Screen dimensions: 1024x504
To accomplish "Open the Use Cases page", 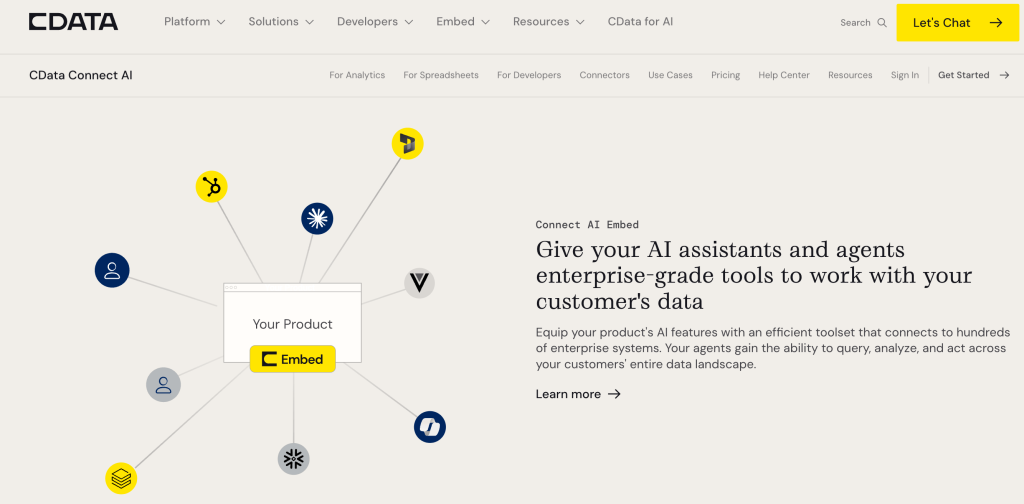I will coord(670,75).
